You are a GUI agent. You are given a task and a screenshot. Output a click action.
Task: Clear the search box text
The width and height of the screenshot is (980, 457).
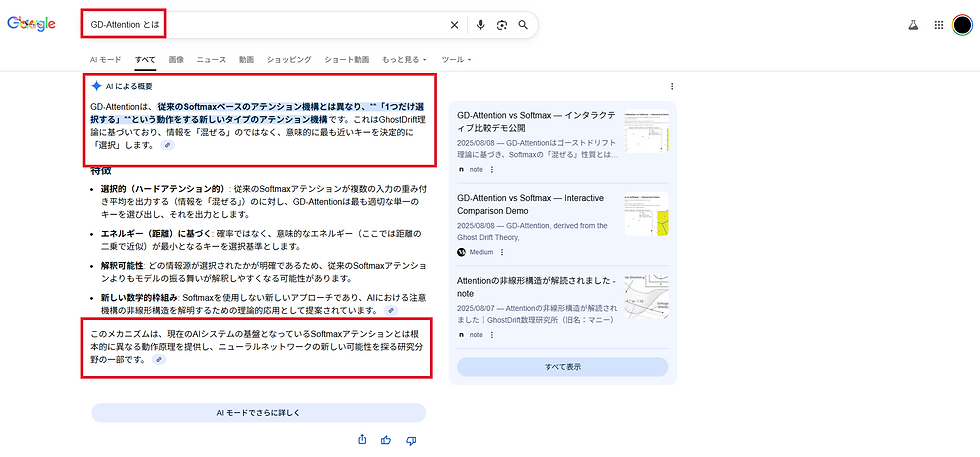454,25
